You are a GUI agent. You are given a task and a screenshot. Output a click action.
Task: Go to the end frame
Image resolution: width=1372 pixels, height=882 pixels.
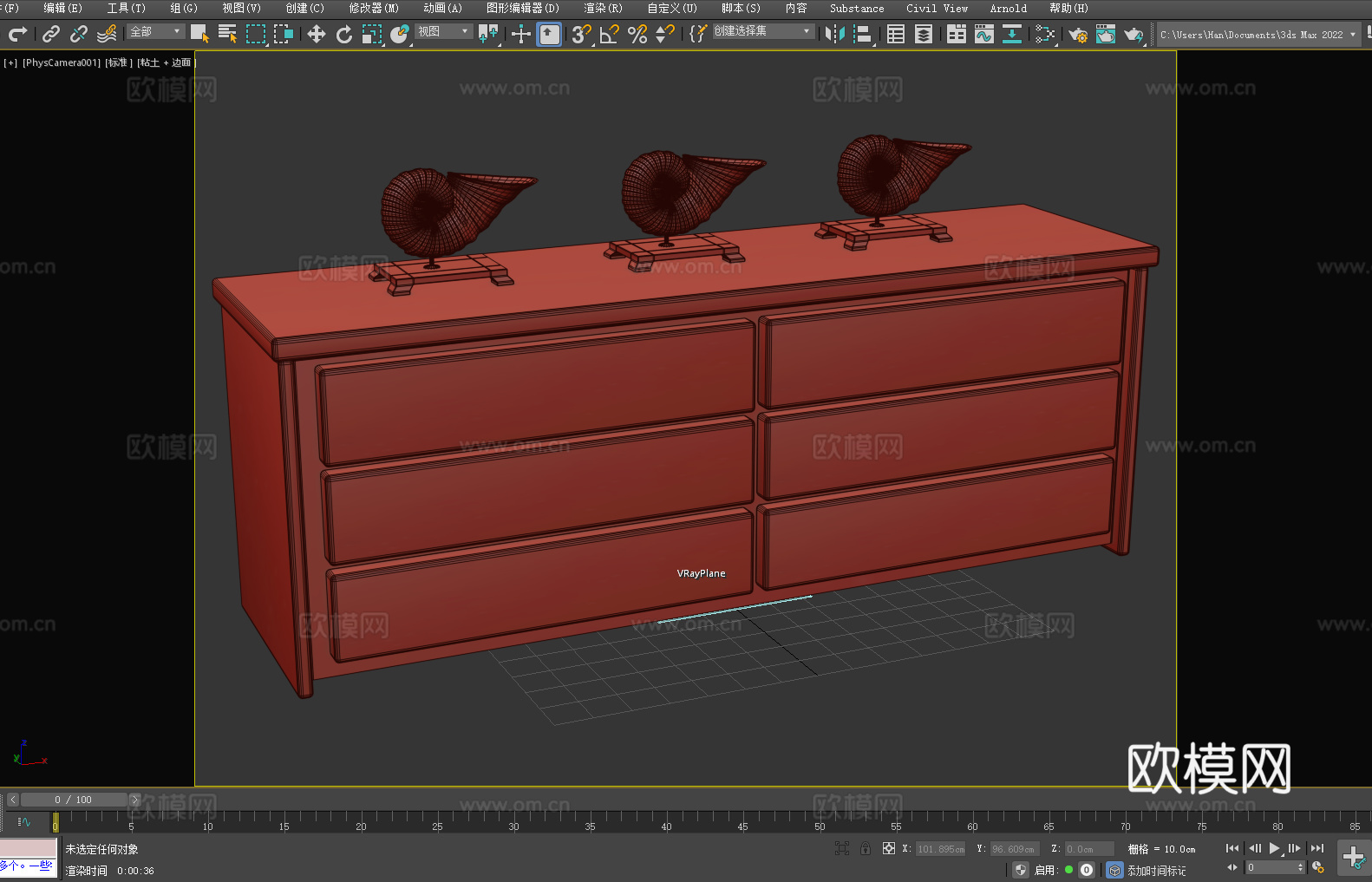(x=1317, y=848)
